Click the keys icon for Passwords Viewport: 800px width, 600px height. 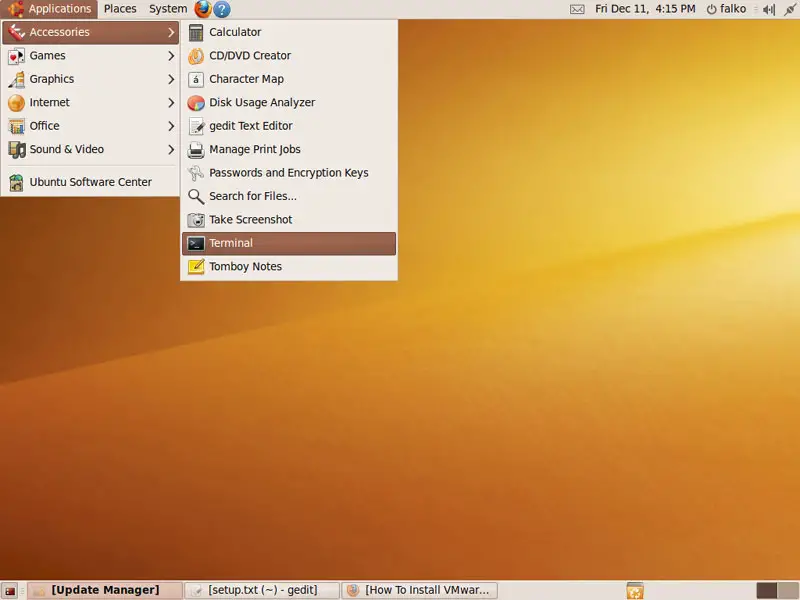coord(196,173)
